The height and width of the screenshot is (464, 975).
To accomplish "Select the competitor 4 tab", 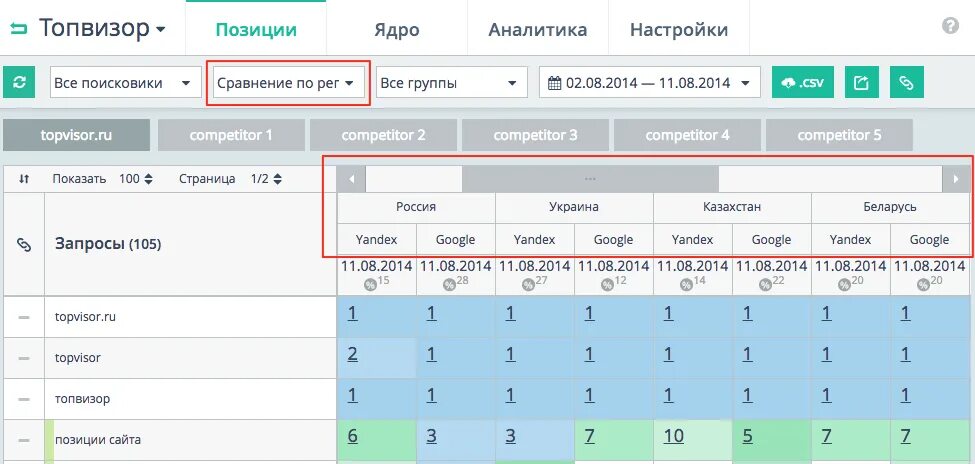I will click(x=687, y=135).
